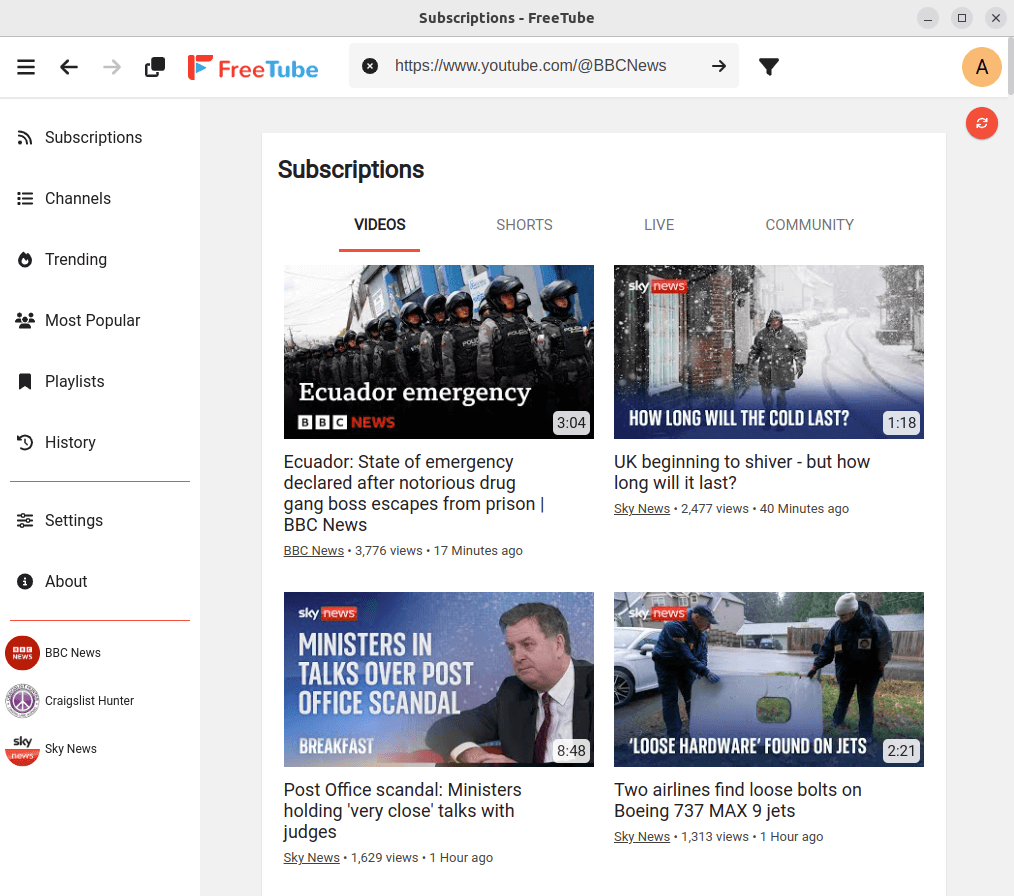1014x896 pixels.
Task: Click the Playlists bookmark icon
Action: [x=25, y=381]
